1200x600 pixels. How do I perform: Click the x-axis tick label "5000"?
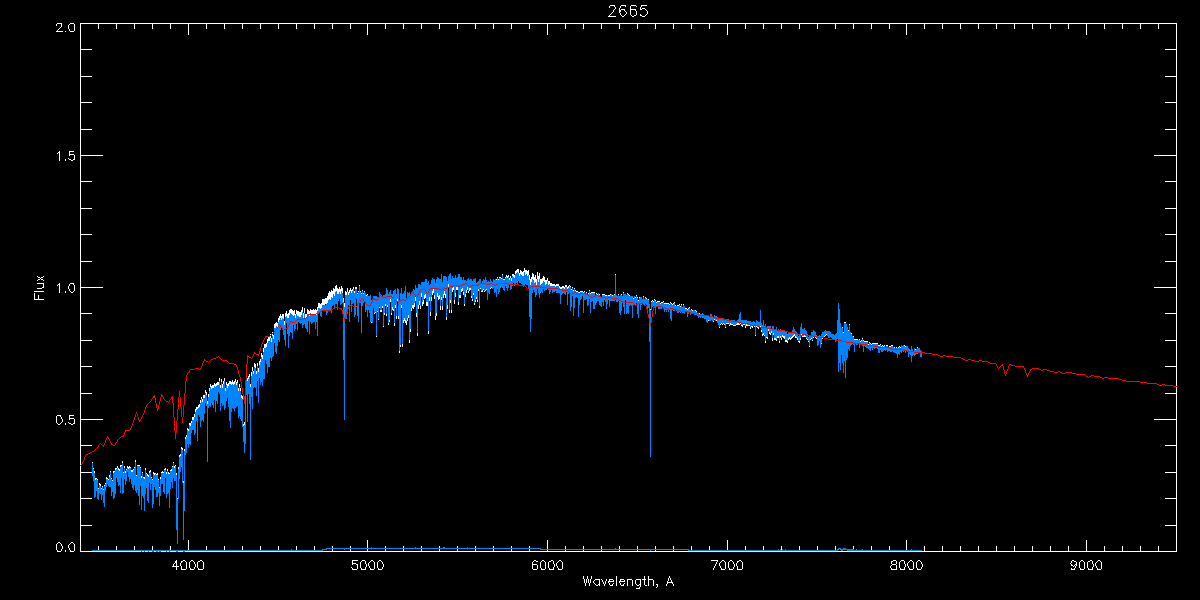pyautogui.click(x=368, y=566)
